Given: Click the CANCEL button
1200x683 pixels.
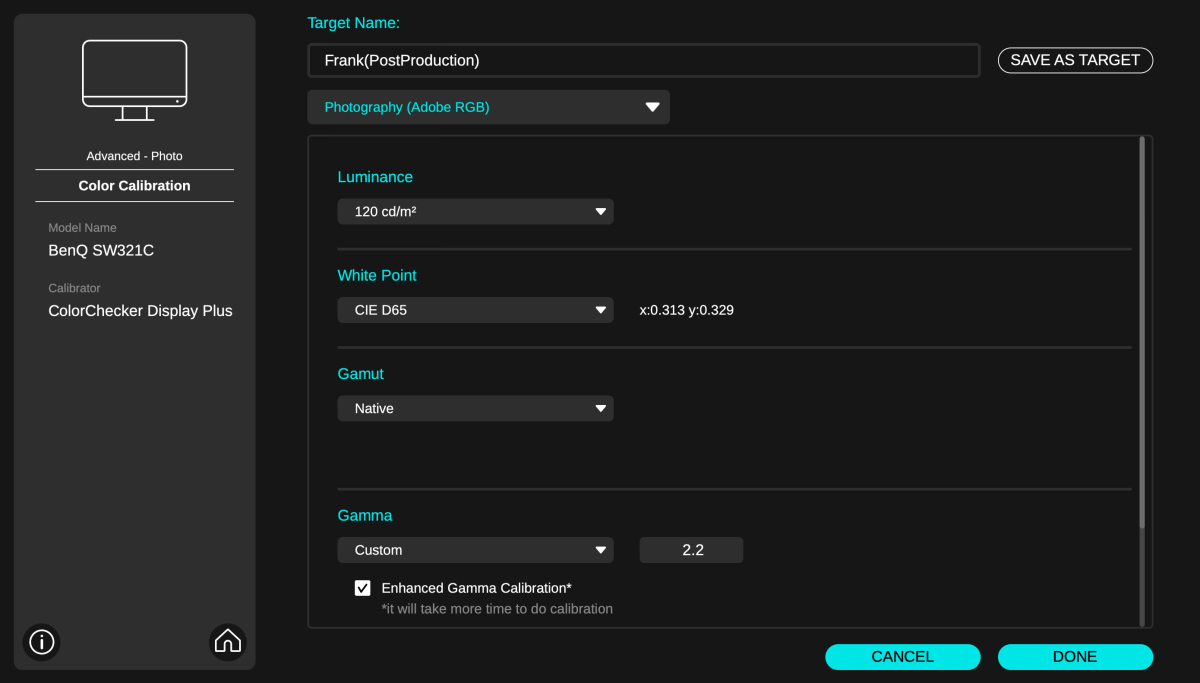Looking at the screenshot, I should [x=902, y=657].
